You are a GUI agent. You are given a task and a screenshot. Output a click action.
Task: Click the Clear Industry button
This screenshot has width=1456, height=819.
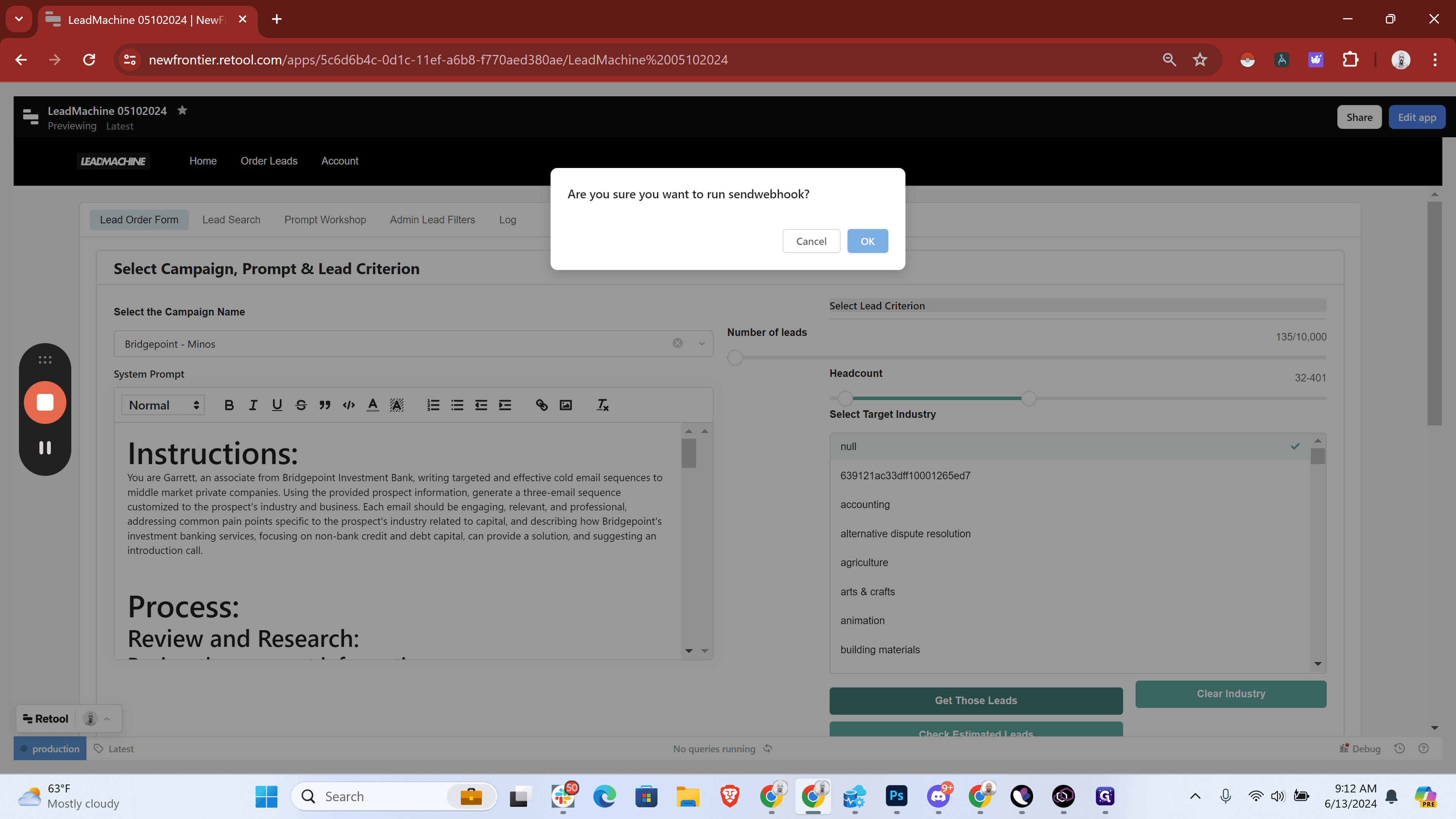[1230, 693]
